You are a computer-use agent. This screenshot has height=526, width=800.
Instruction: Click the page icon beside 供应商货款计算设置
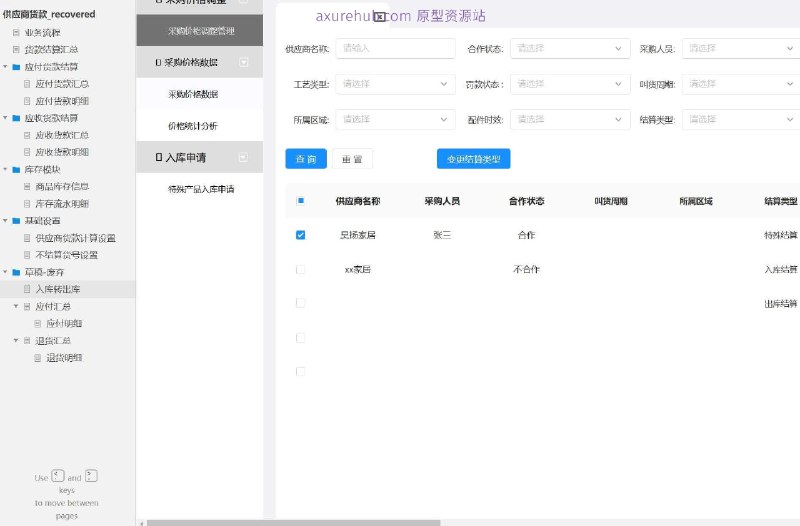tap(27, 238)
